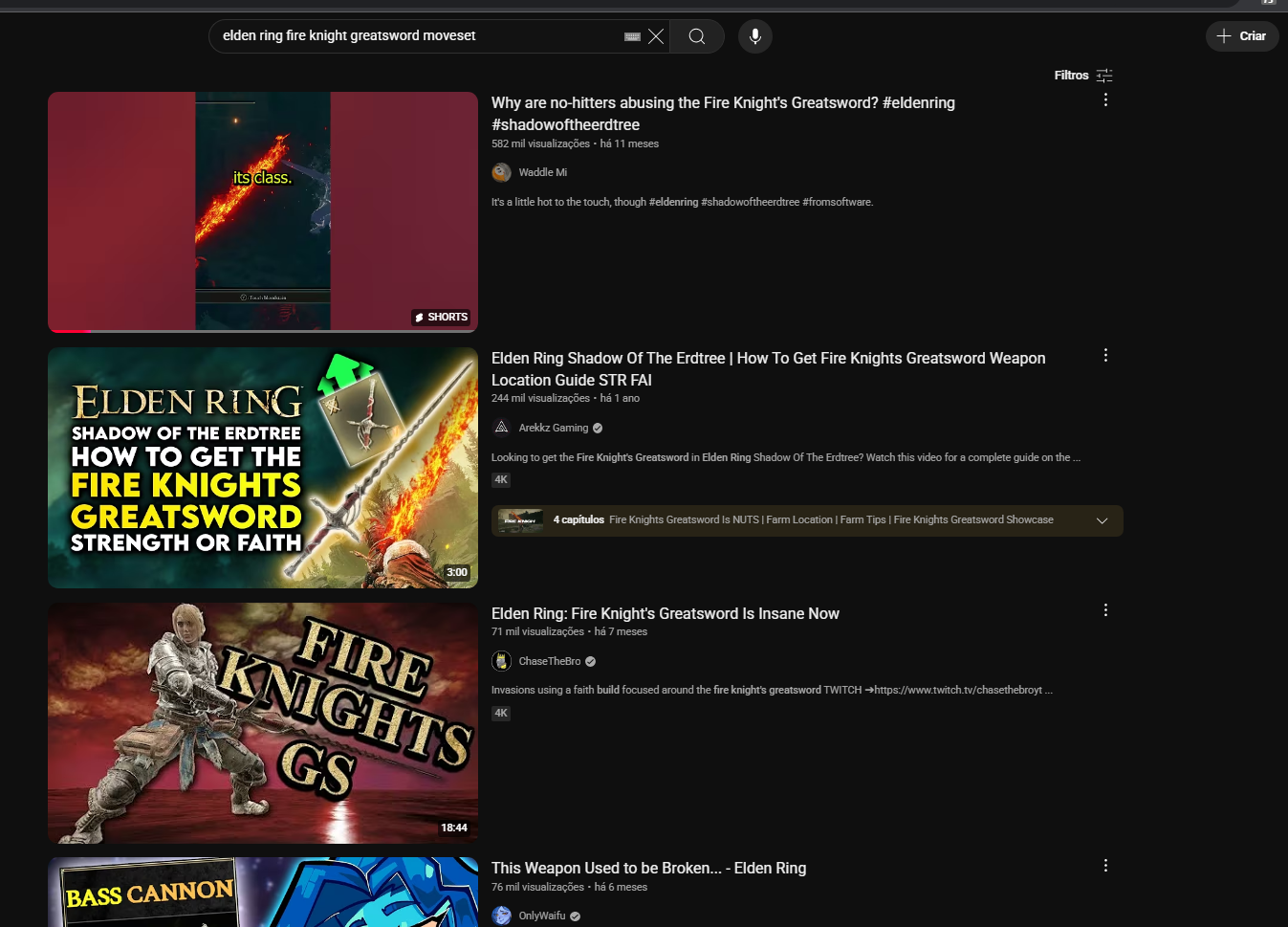Viewport: 1288px width, 927px height.
Task: Open more options for the no-hitters Shorts video
Action: click(x=1105, y=99)
